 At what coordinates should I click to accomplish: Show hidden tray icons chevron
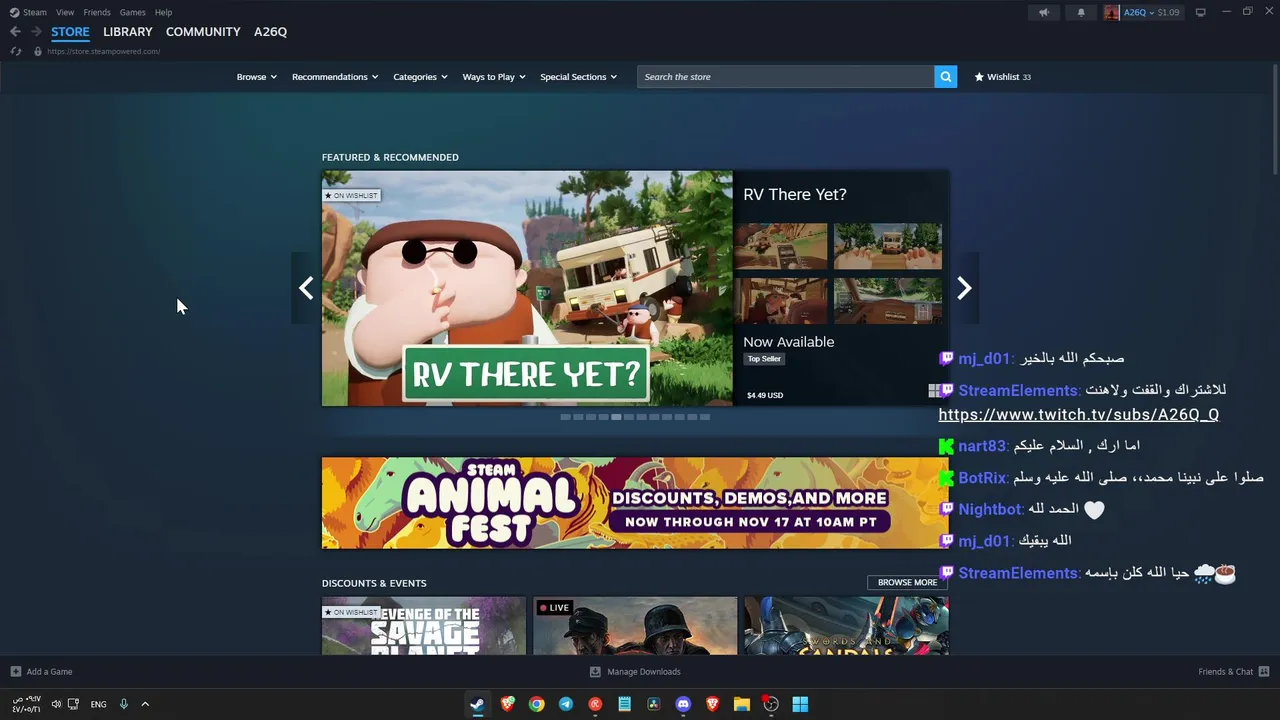point(145,704)
